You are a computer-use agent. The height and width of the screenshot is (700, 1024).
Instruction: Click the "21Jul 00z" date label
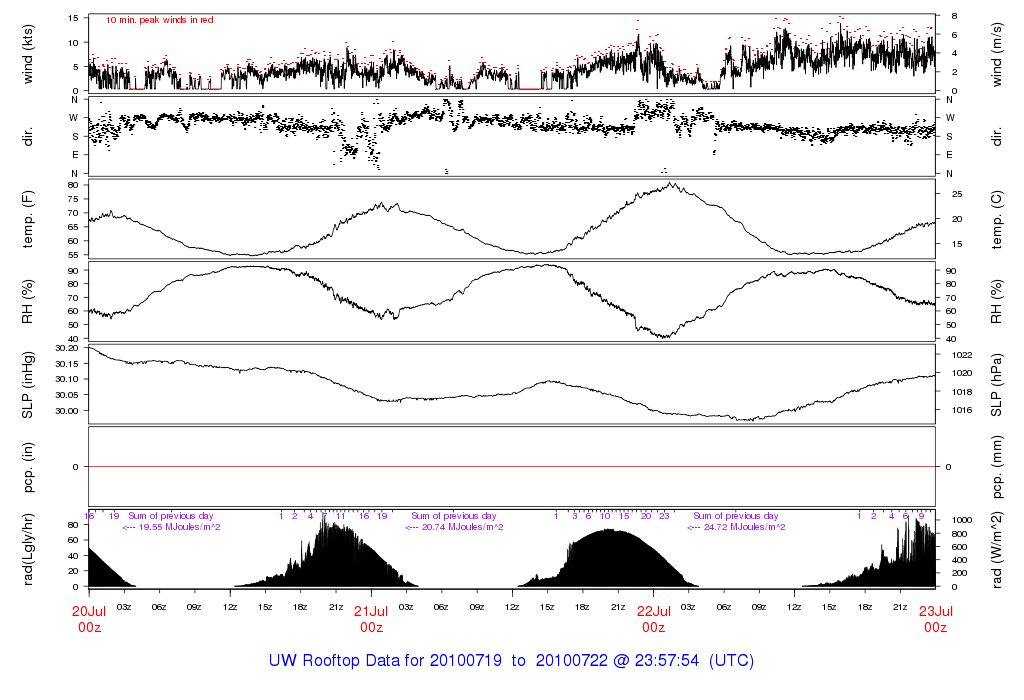coord(371,619)
